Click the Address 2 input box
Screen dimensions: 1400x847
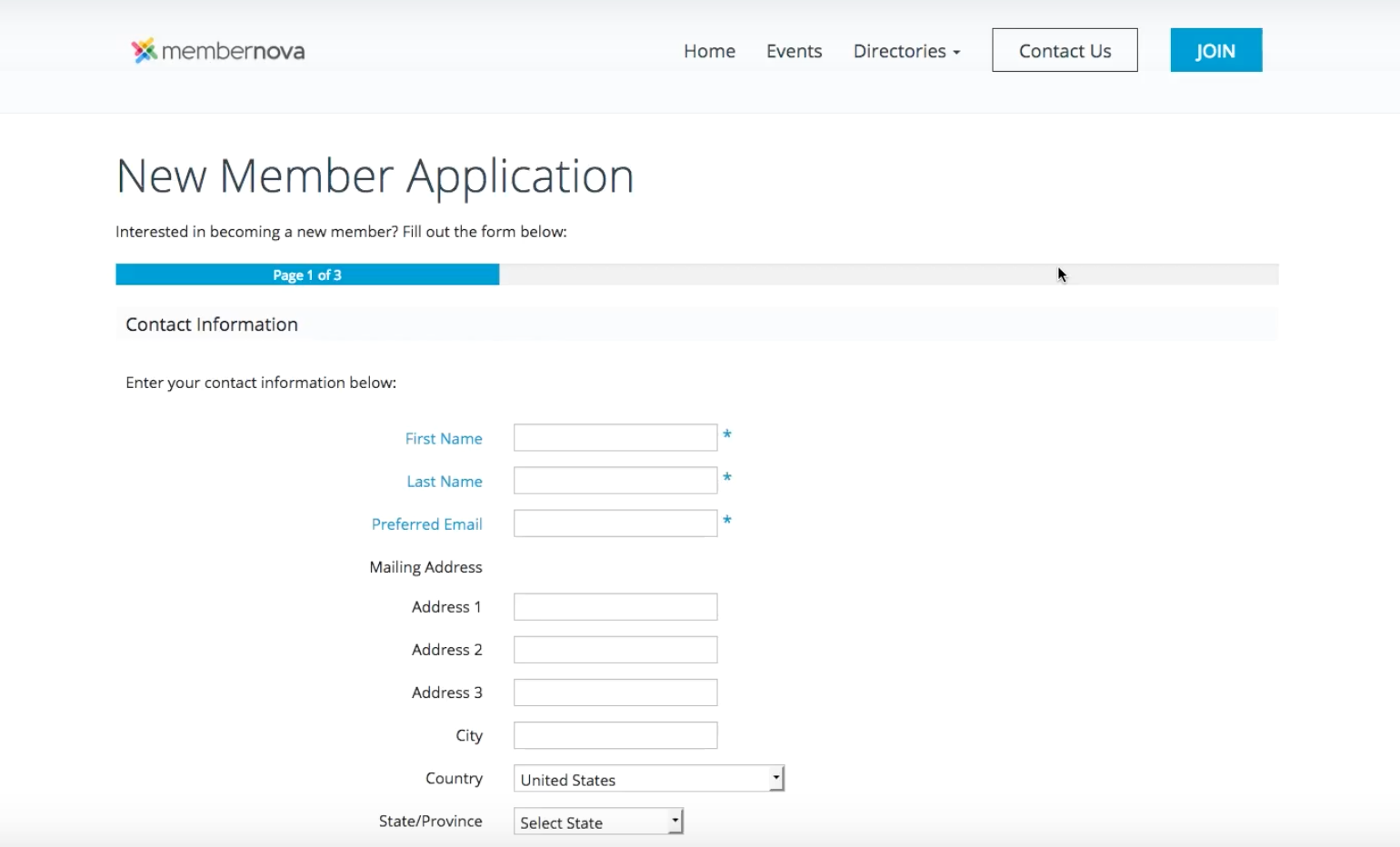[x=615, y=649]
